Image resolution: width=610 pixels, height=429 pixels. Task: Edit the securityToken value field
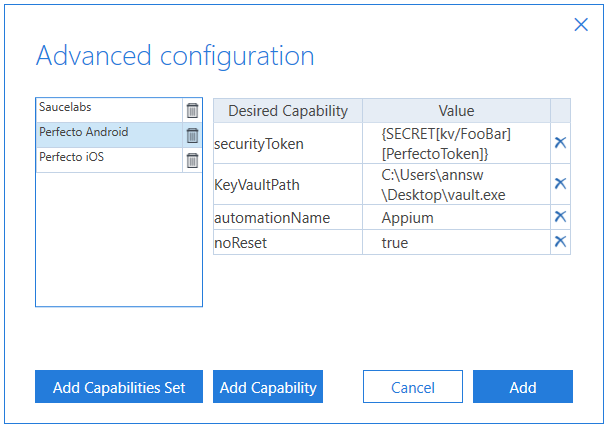pyautogui.click(x=456, y=143)
